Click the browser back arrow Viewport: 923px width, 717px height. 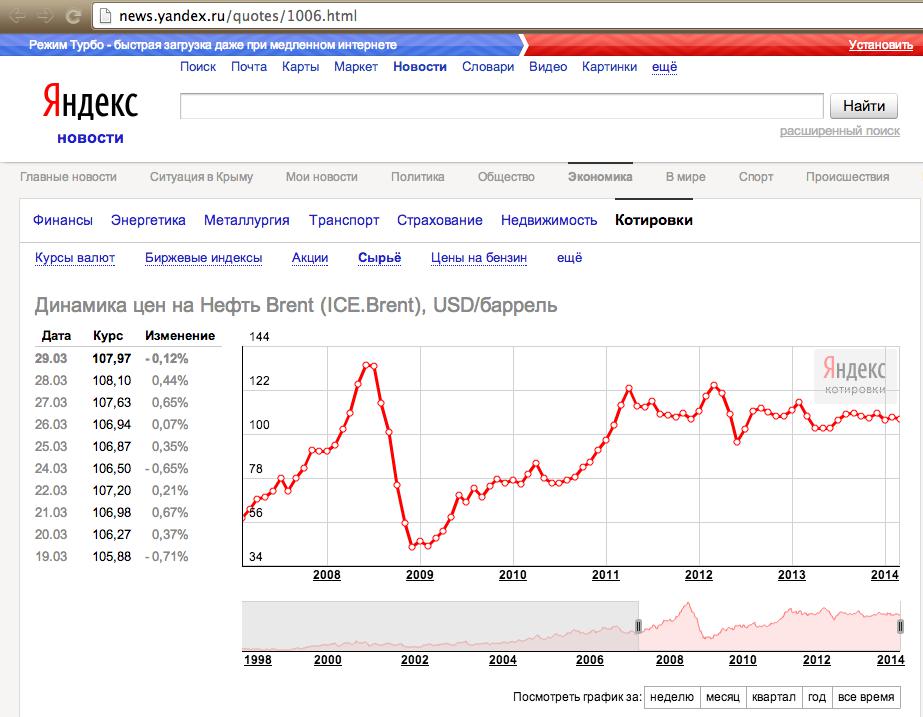18,15
